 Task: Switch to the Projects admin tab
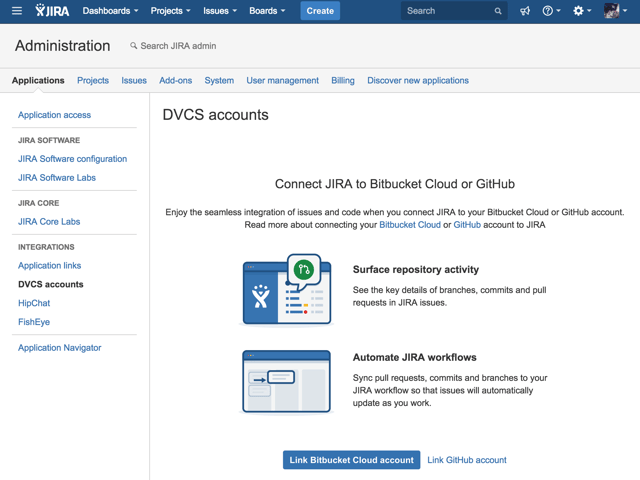[x=93, y=80]
